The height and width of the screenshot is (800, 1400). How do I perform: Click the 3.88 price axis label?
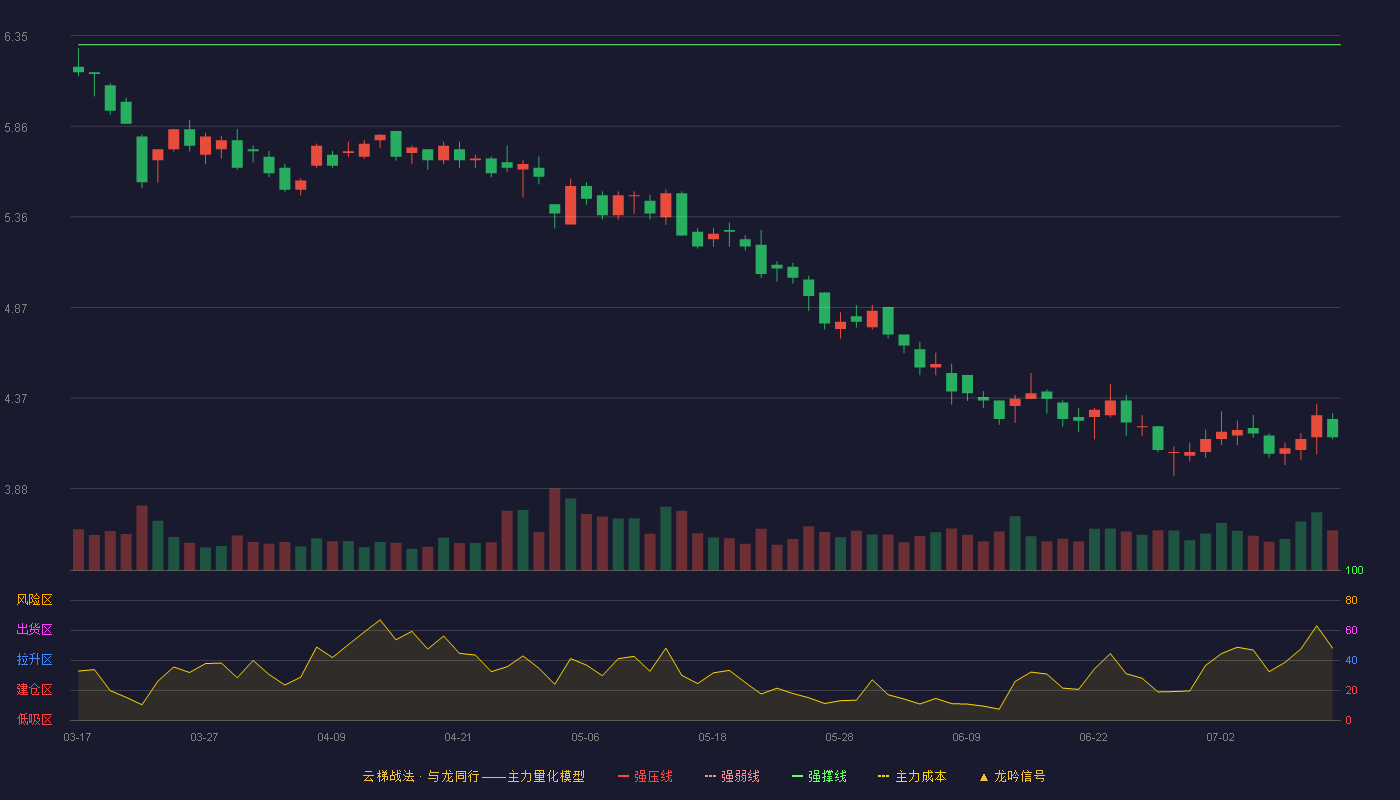tap(15, 490)
